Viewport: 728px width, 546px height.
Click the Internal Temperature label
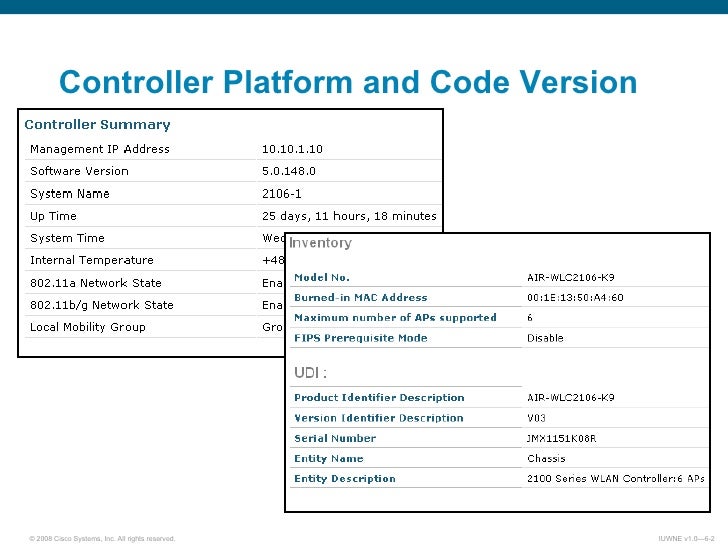(92, 260)
